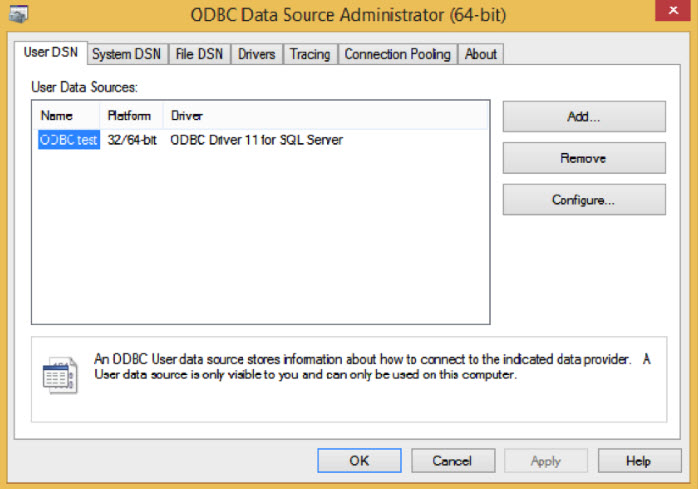The width and height of the screenshot is (698, 489).
Task: Click the User Data Sources label
Action: coord(85,87)
